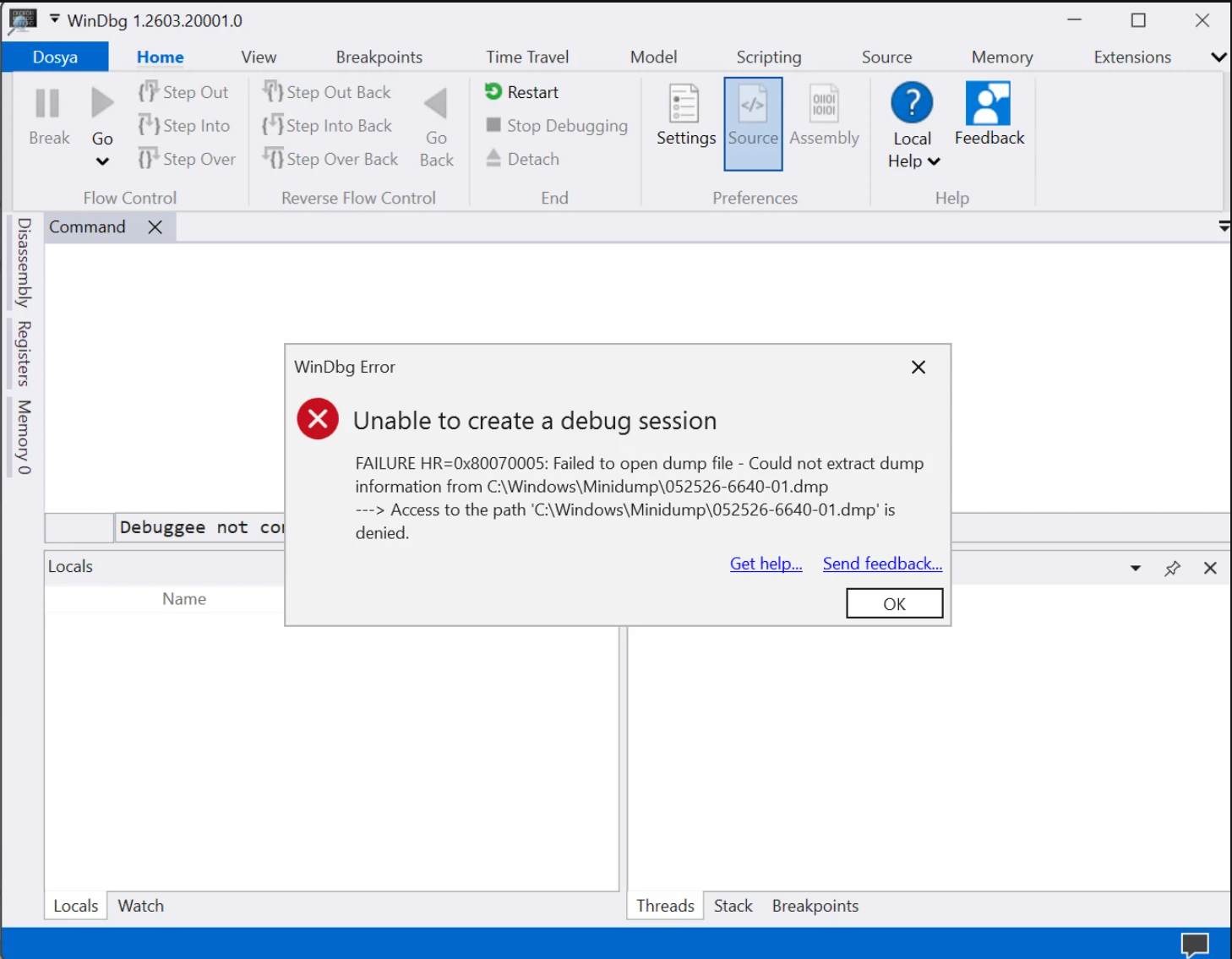The width and height of the screenshot is (1232, 959).
Task: Click the 'Reverse Flow Control' group label
Action: tap(358, 198)
